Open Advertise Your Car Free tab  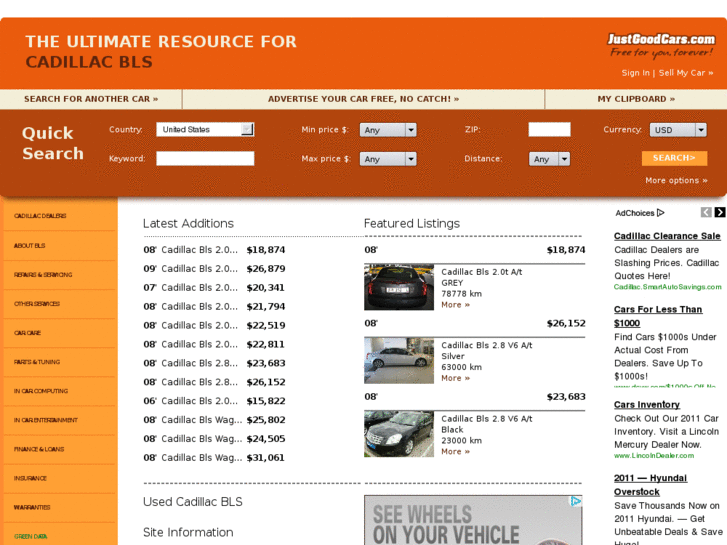click(x=364, y=99)
